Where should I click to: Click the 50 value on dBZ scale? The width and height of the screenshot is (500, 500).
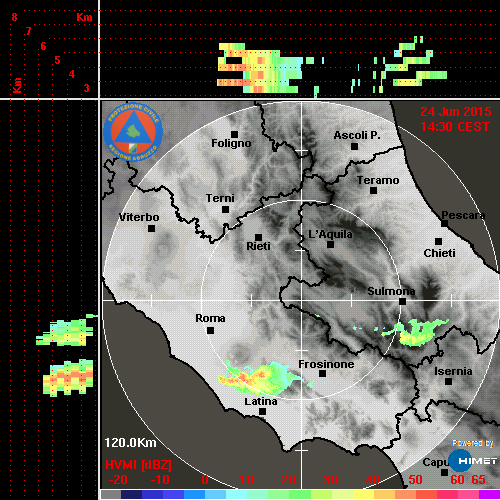click(415, 480)
